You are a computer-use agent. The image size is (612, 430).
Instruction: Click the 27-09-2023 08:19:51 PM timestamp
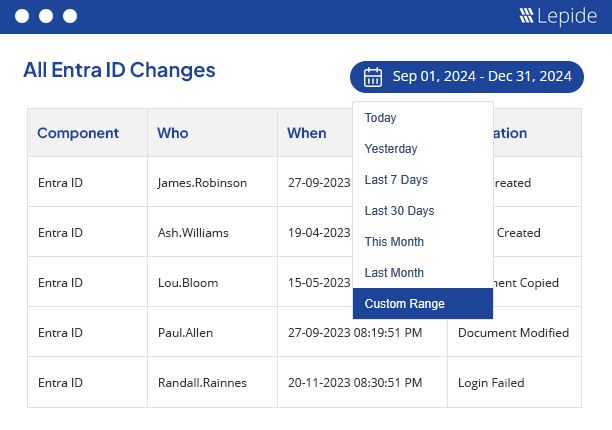(x=355, y=333)
